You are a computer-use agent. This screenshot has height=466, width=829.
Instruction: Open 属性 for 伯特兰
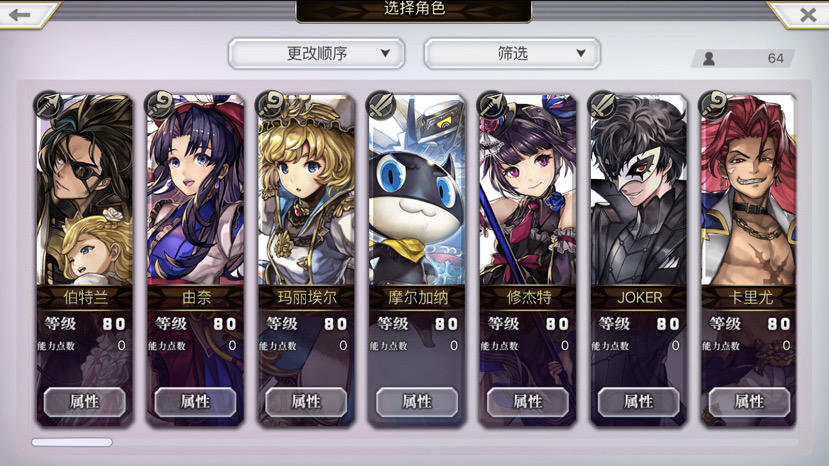[x=85, y=402]
